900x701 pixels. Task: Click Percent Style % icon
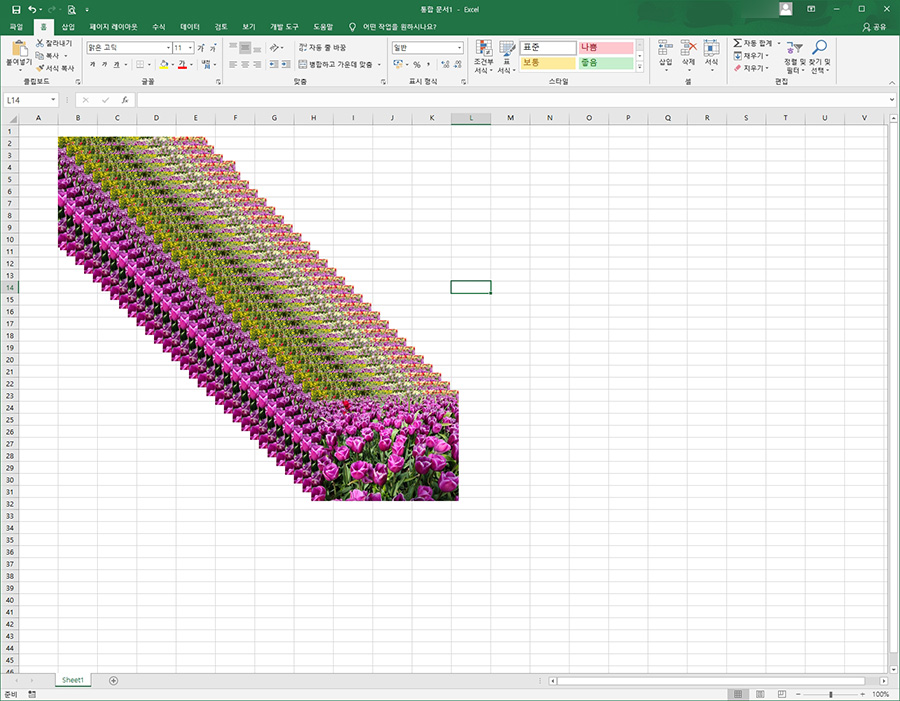(x=417, y=64)
